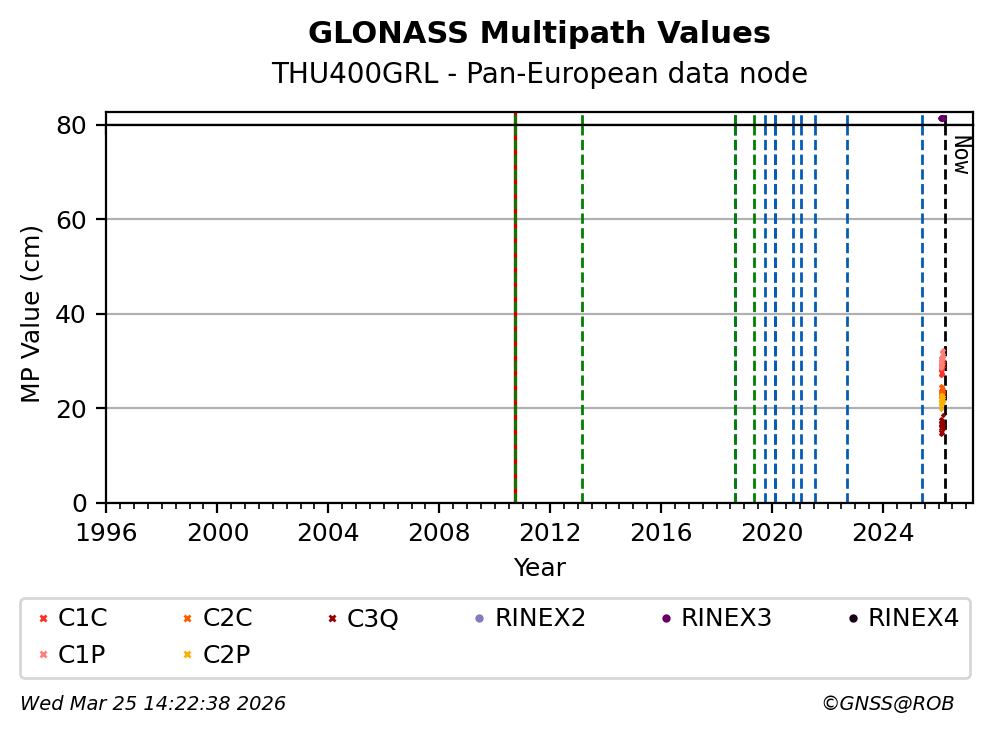The image size is (993, 734).
Task: Click the "Now" label
Action: tap(961, 155)
